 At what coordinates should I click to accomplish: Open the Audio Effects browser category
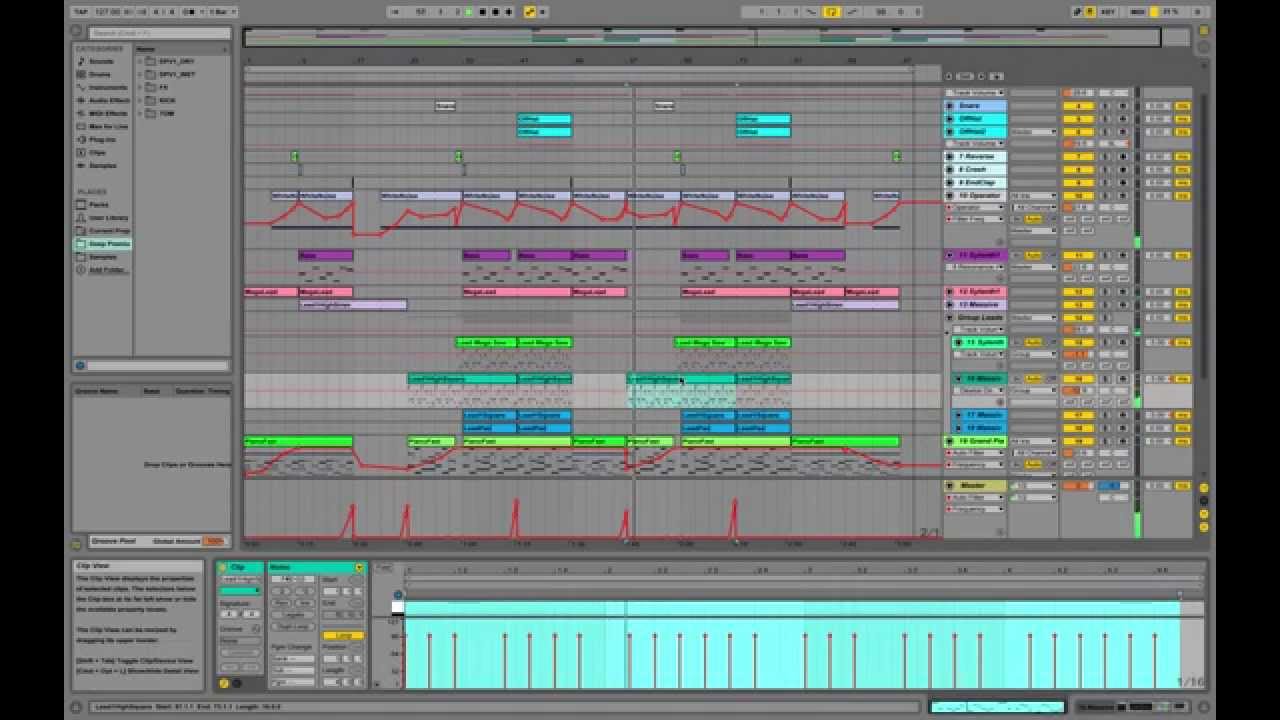coord(108,100)
